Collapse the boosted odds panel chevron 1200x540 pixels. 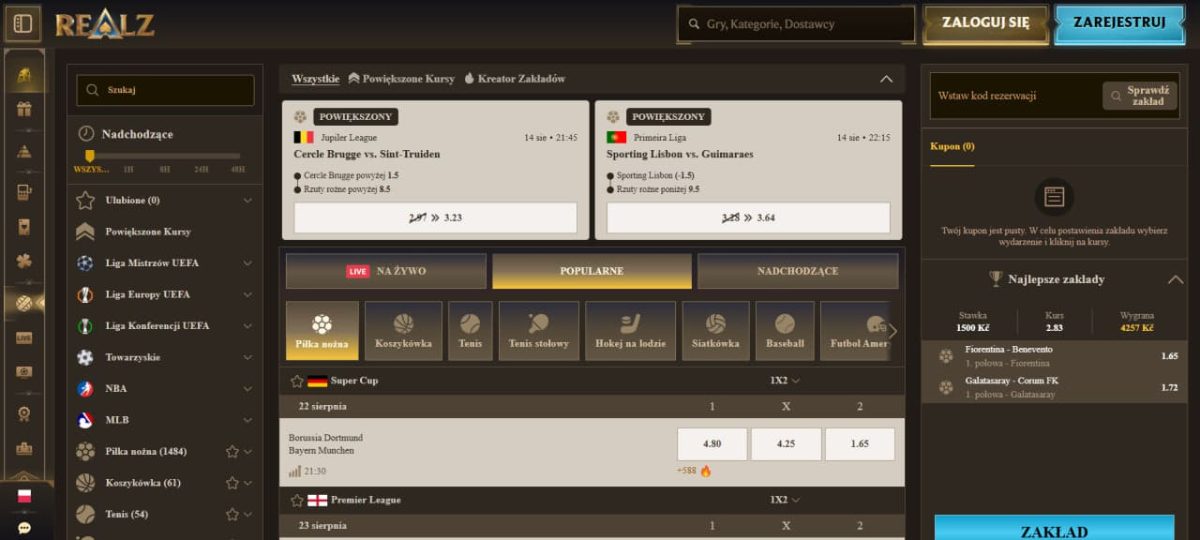886,79
